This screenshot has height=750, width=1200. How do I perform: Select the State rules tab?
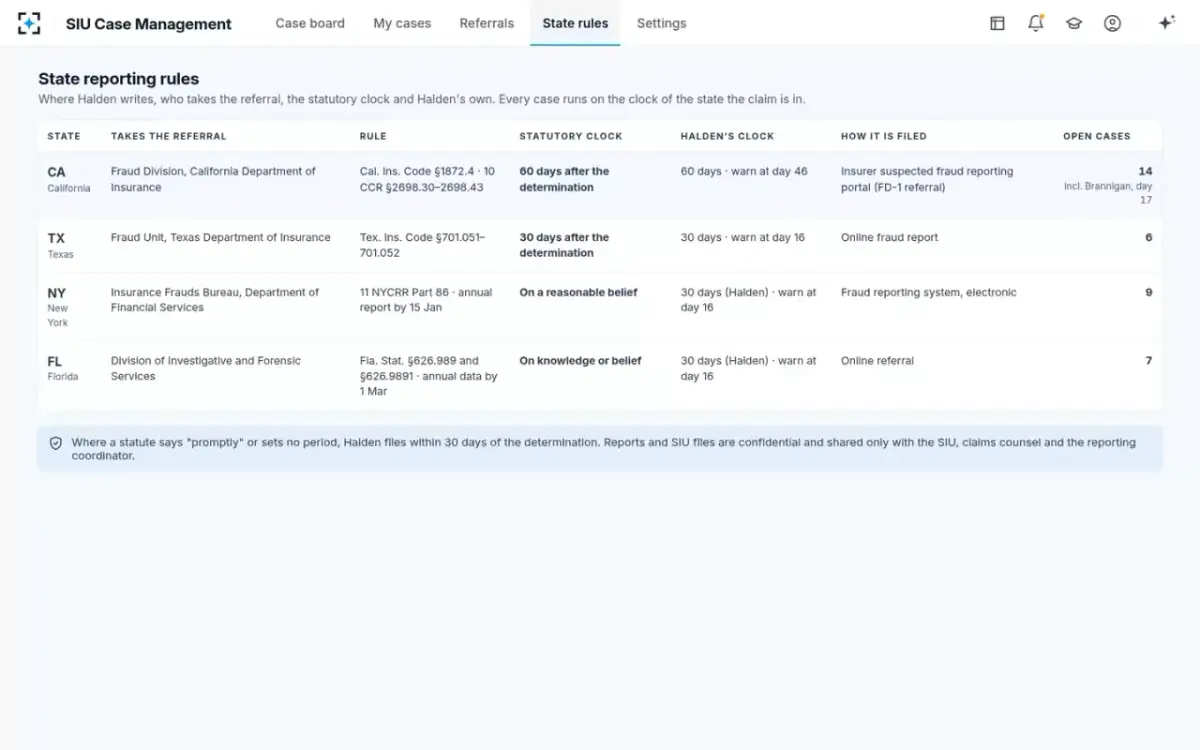click(575, 23)
